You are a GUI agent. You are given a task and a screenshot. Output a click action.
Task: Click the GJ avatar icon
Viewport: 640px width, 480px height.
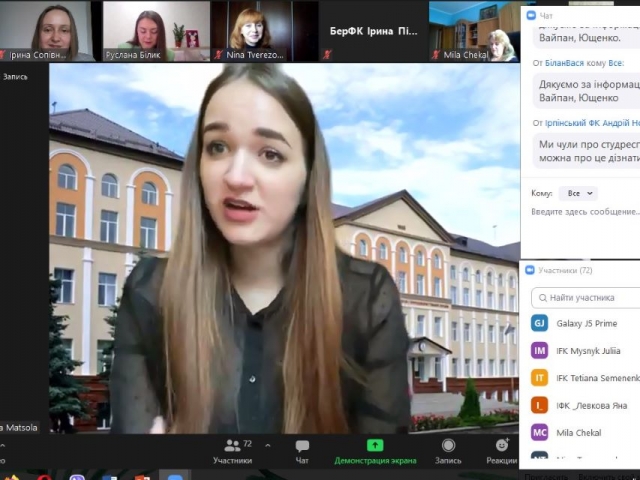(x=539, y=324)
